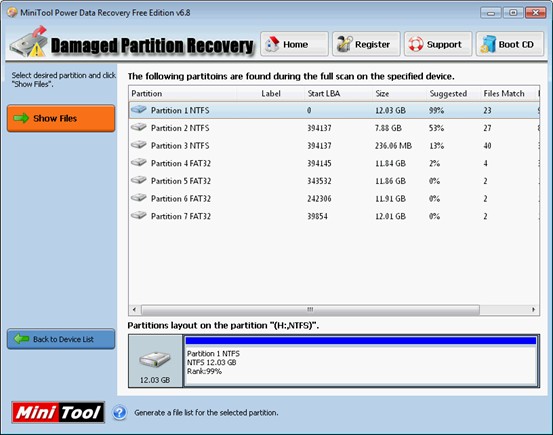Click the Support lifebuoy icon

(416, 44)
